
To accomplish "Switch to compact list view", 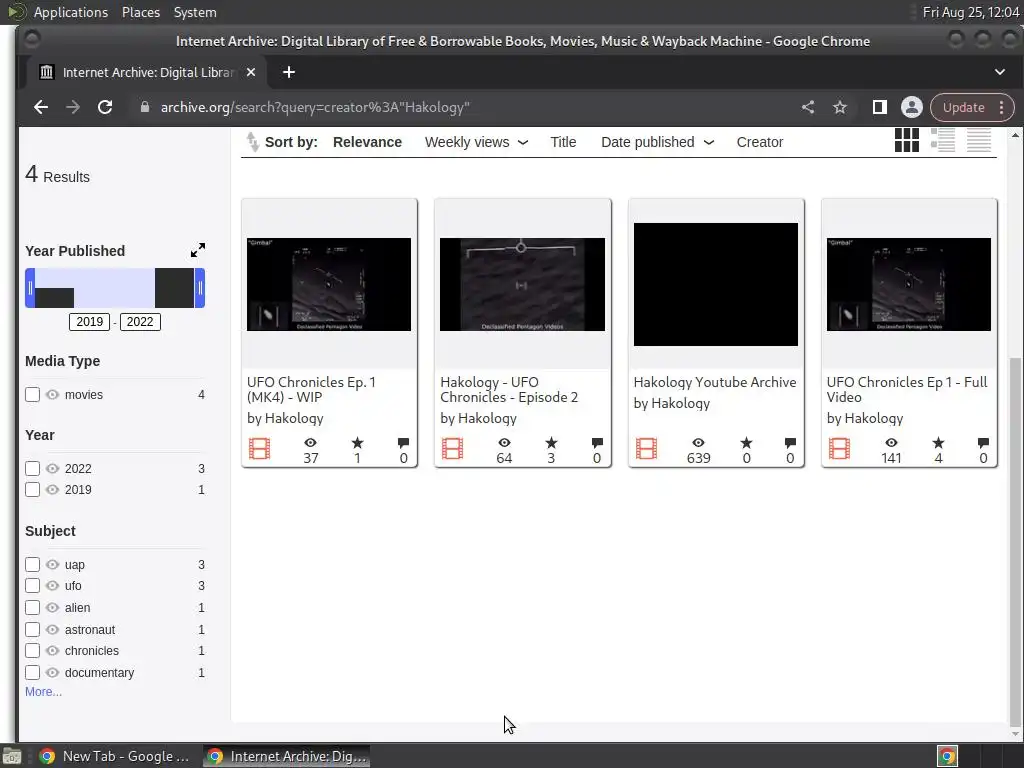I will (979, 140).
